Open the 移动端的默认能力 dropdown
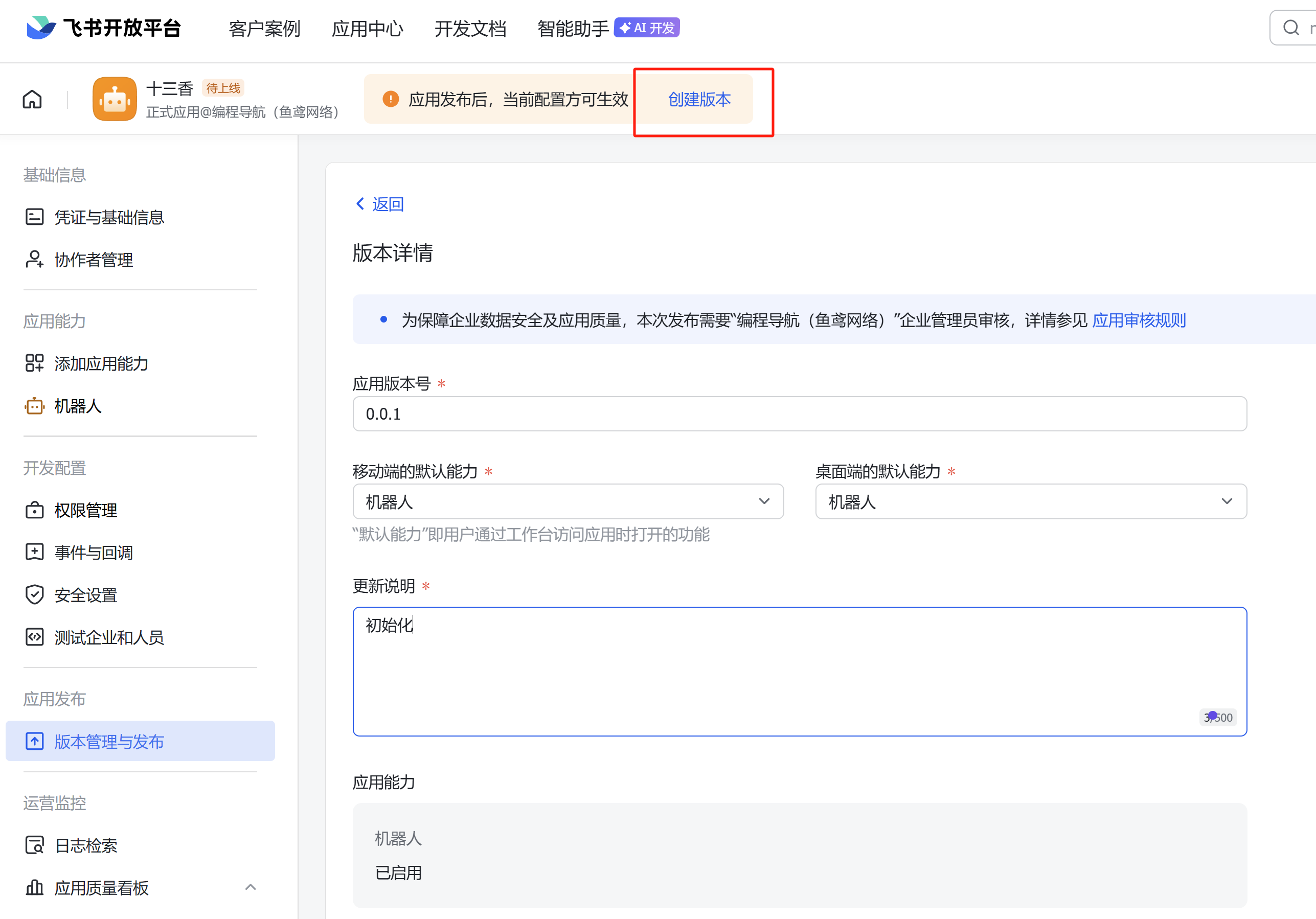The image size is (1316, 919). pos(568,501)
